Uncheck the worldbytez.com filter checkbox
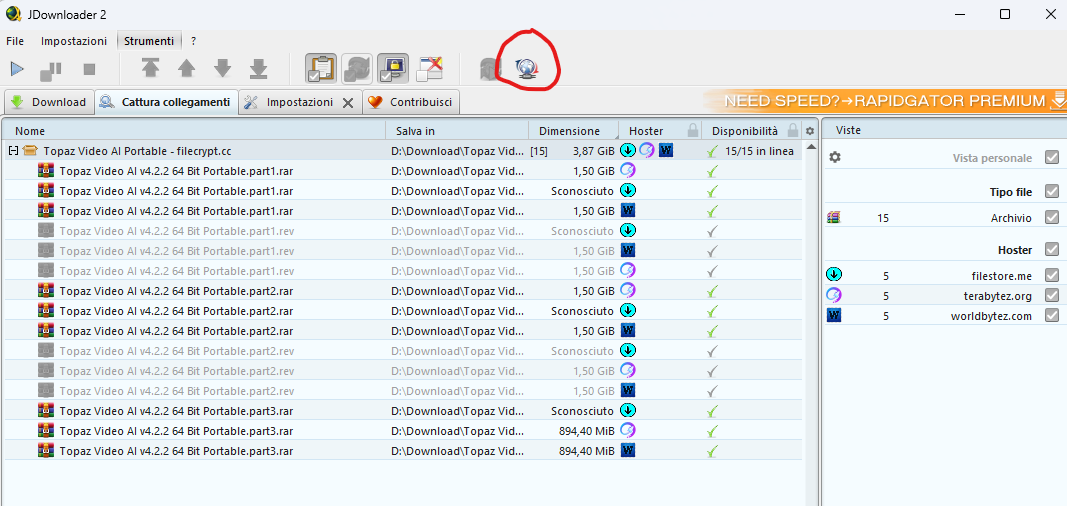 click(1052, 316)
